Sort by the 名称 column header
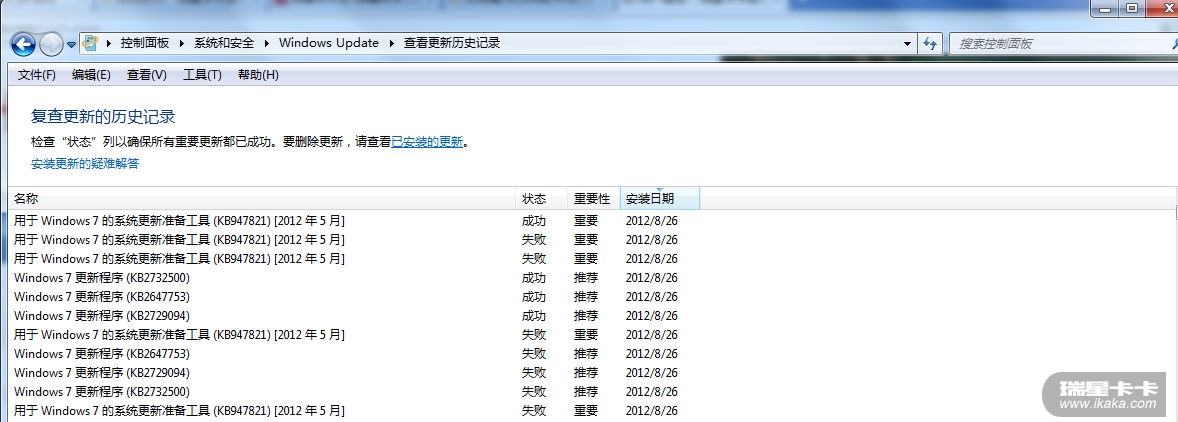 coord(261,199)
